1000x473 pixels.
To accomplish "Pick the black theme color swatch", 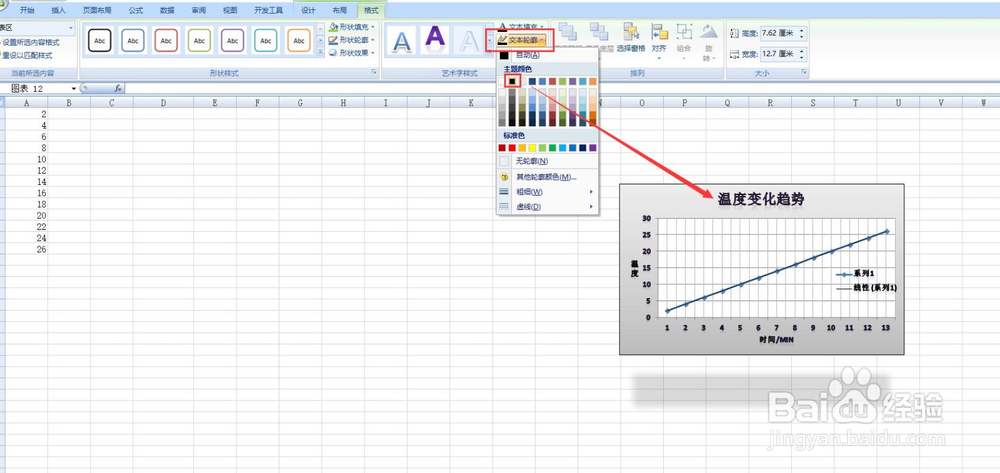I will (x=511, y=81).
